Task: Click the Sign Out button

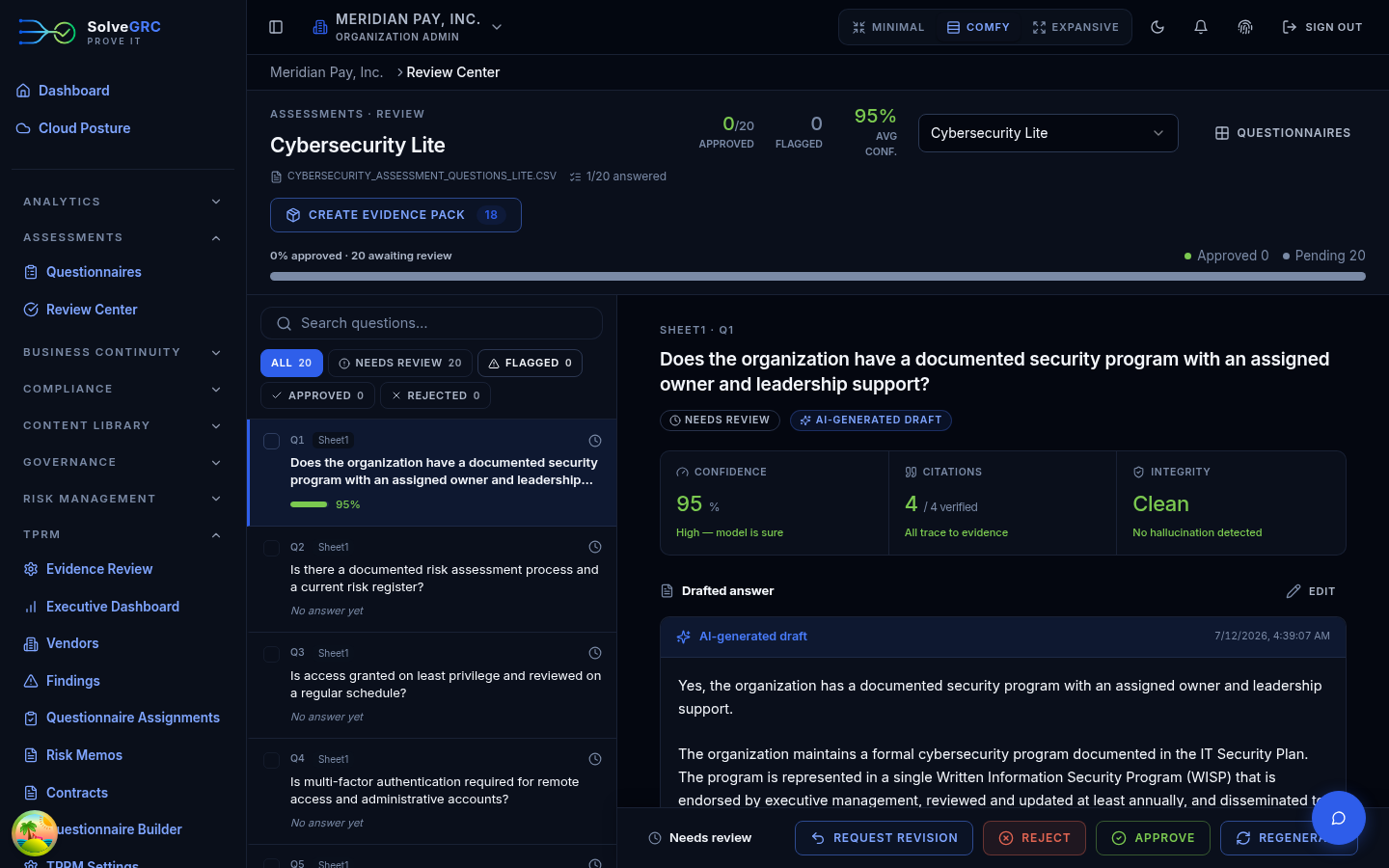Action: [1321, 27]
